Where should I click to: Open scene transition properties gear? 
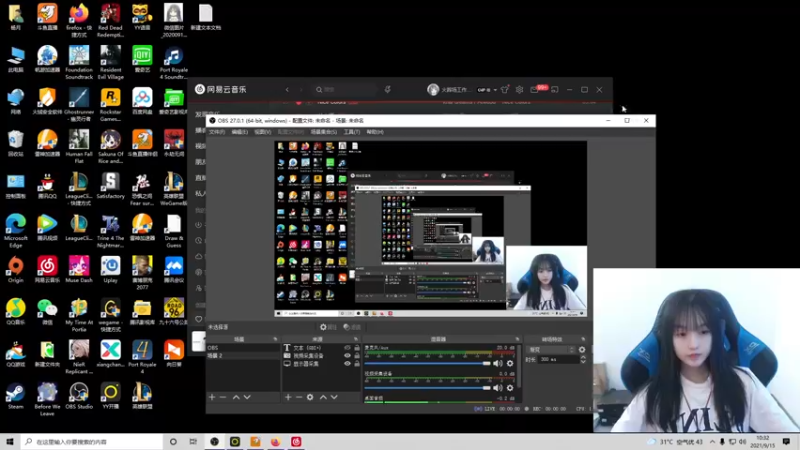[x=582, y=349]
